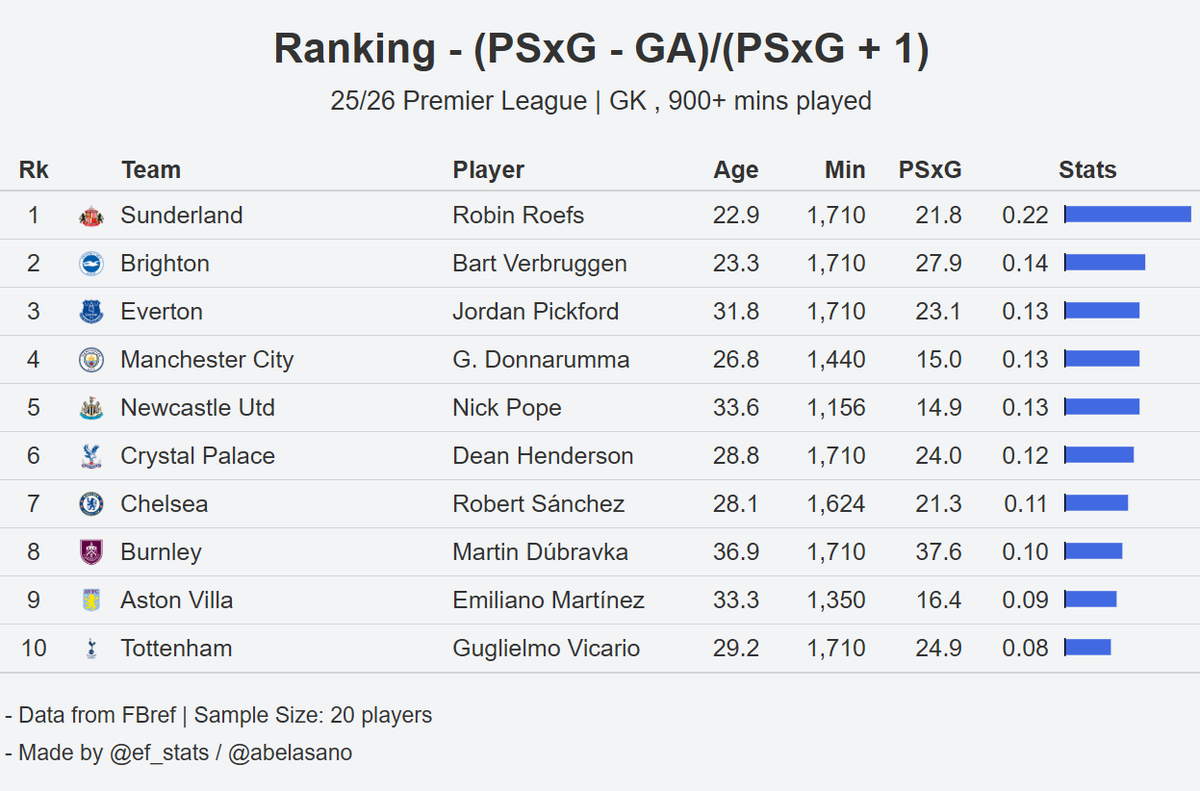Select the PSxG column header
The image size is (1200, 791).
pyautogui.click(x=930, y=170)
